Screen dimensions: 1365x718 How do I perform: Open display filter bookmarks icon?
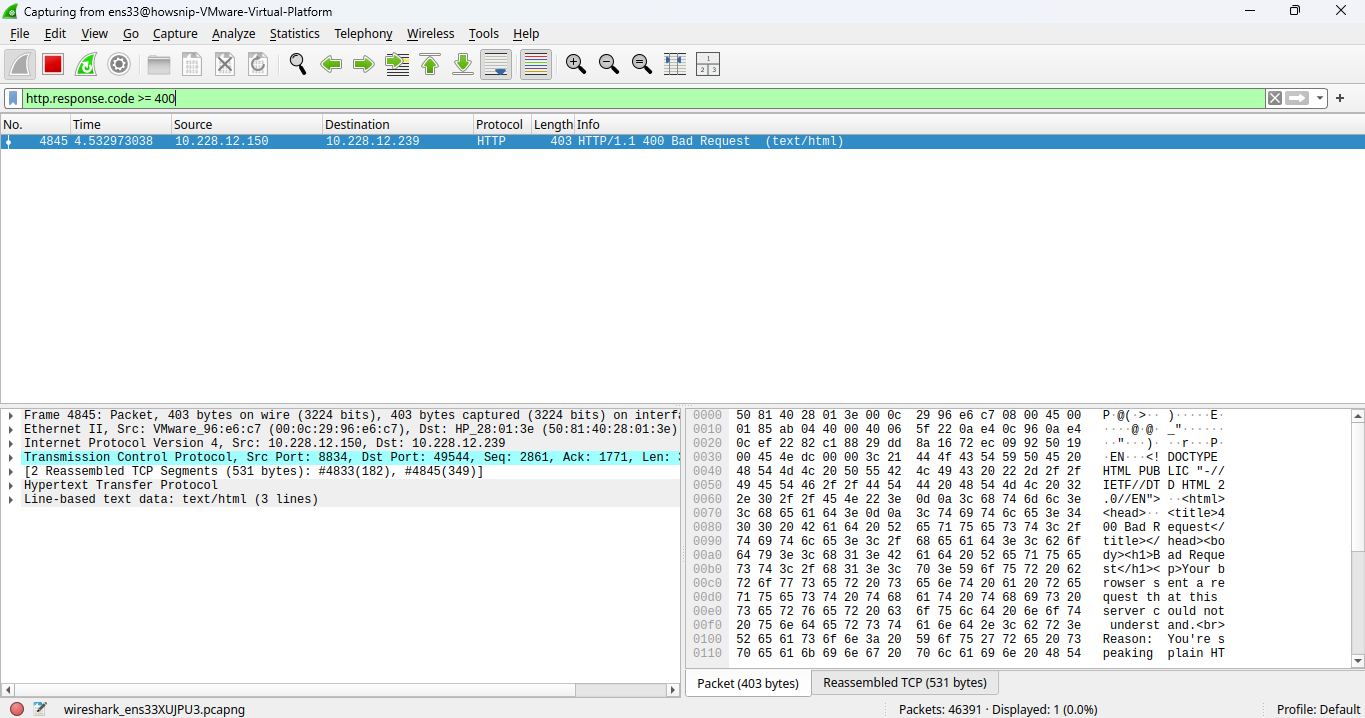coord(13,98)
